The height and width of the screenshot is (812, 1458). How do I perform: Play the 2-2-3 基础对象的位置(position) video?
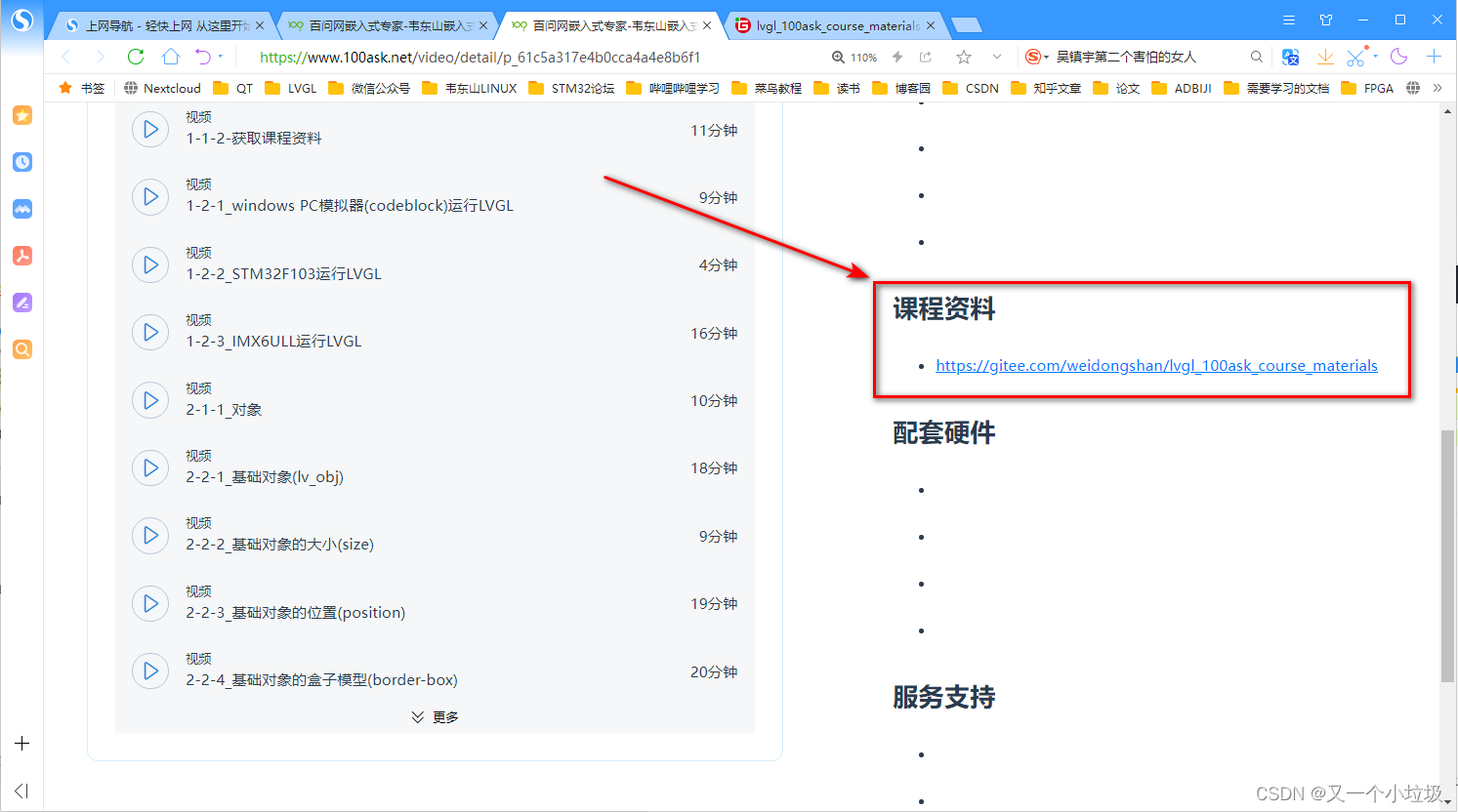point(150,603)
